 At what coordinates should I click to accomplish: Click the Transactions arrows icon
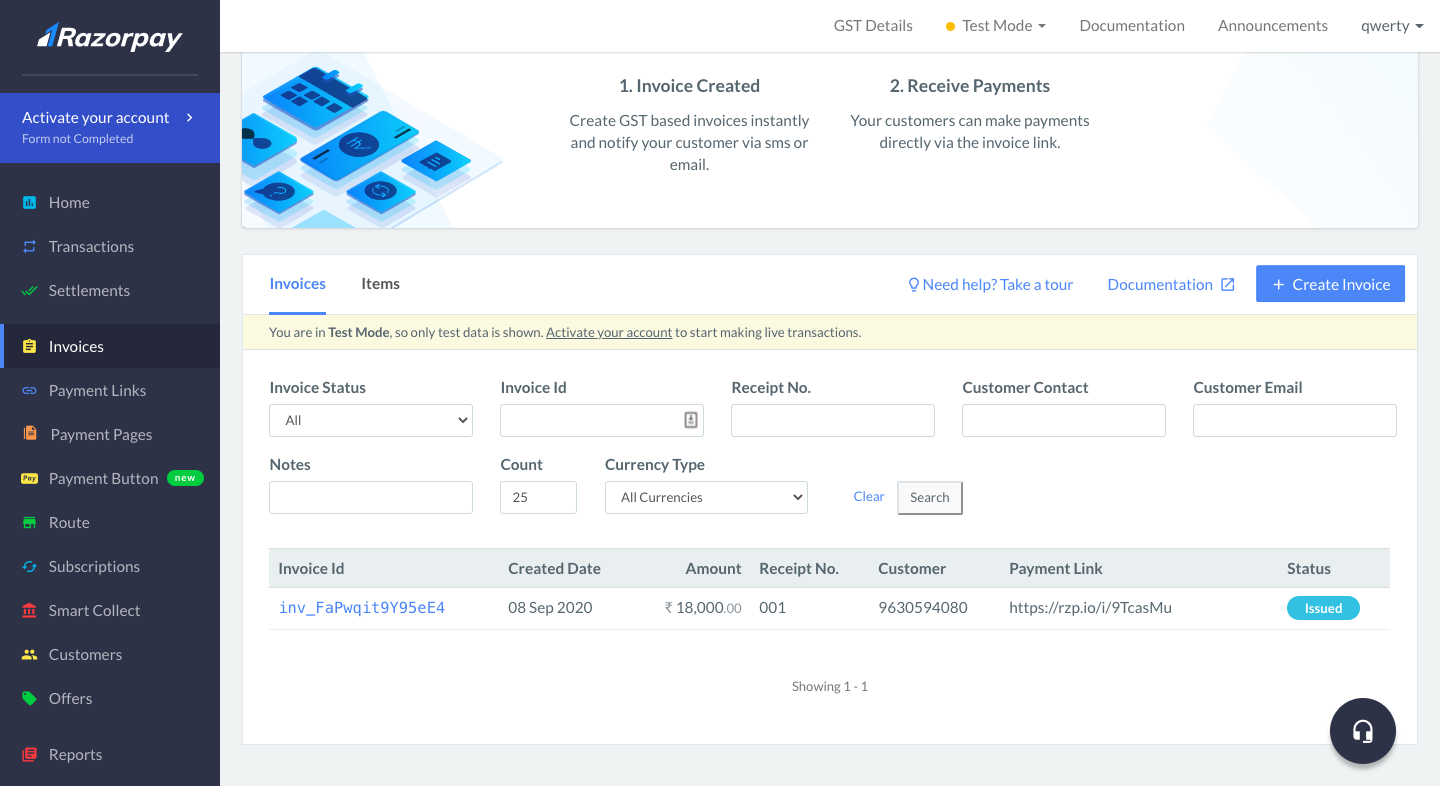click(30, 246)
